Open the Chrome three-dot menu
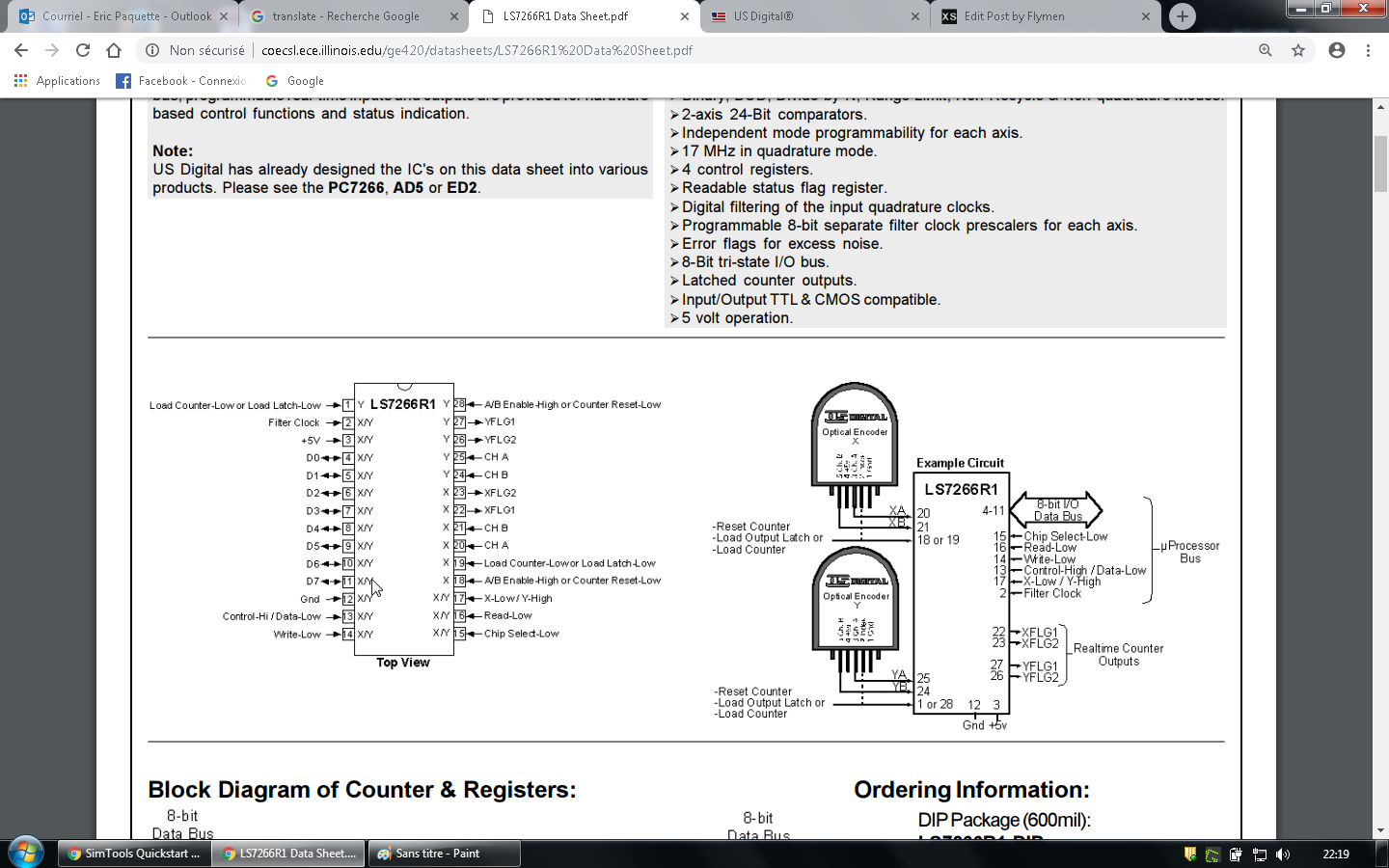The height and width of the screenshot is (868, 1389). 1368,50
